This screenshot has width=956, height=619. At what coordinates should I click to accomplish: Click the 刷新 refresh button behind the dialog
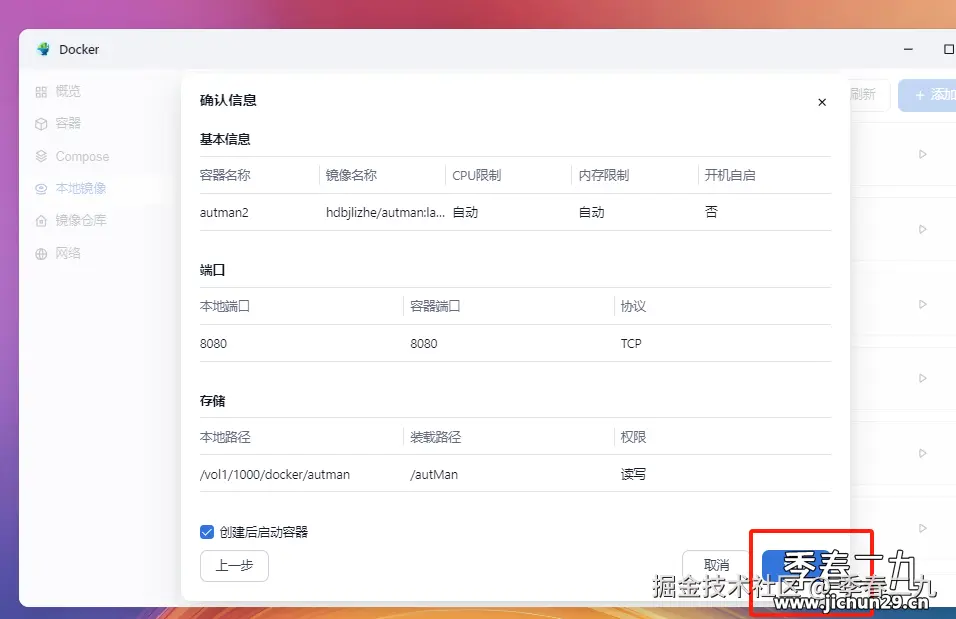[x=865, y=95]
